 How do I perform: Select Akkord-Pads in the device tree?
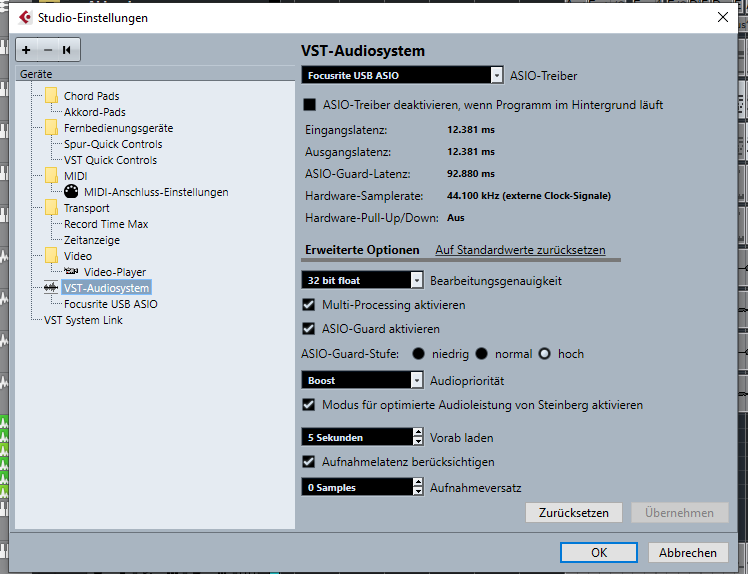[x=95, y=112]
